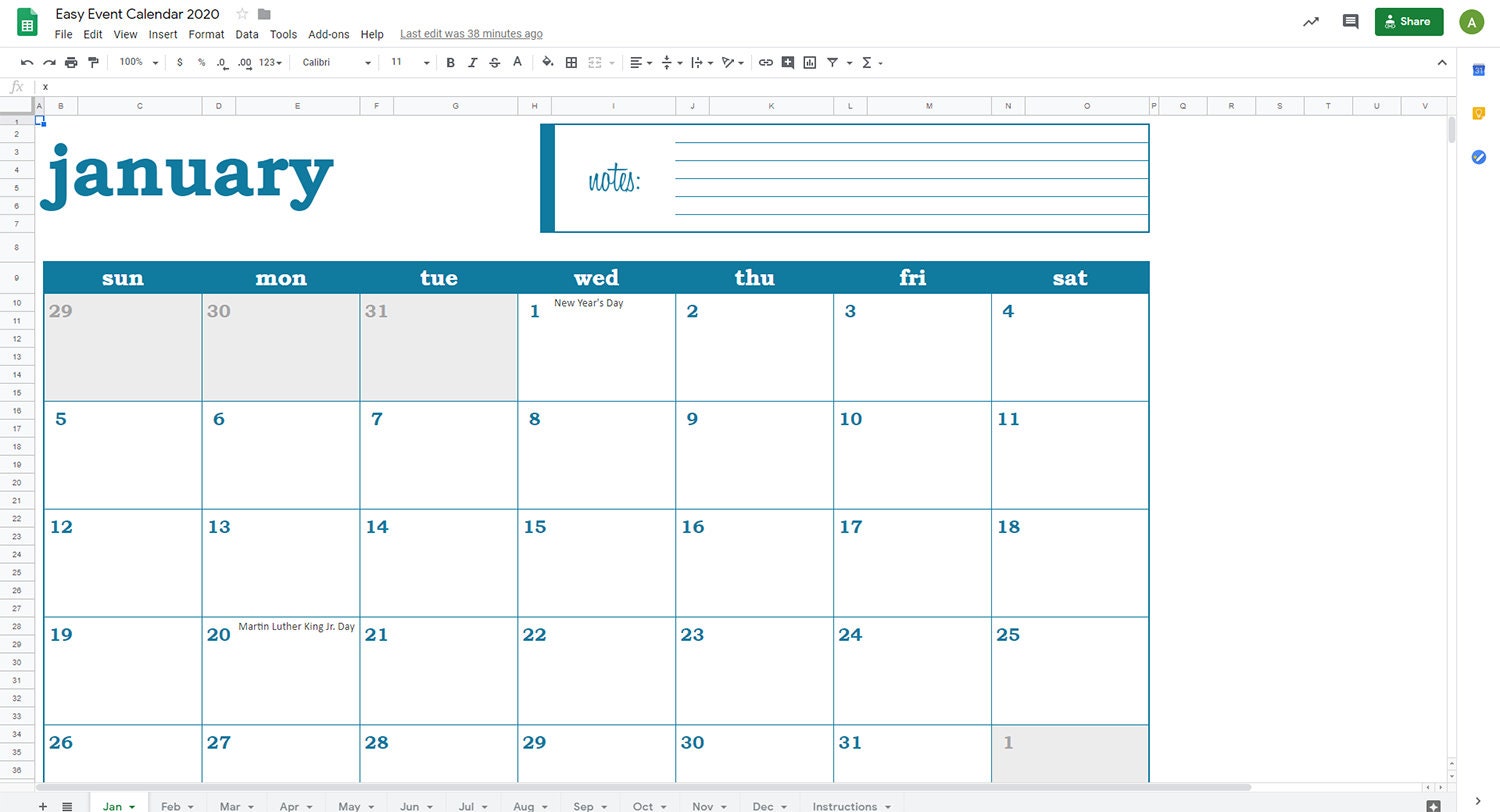This screenshot has width=1500, height=812.
Task: Add a new sheet with plus icon
Action: point(42,806)
